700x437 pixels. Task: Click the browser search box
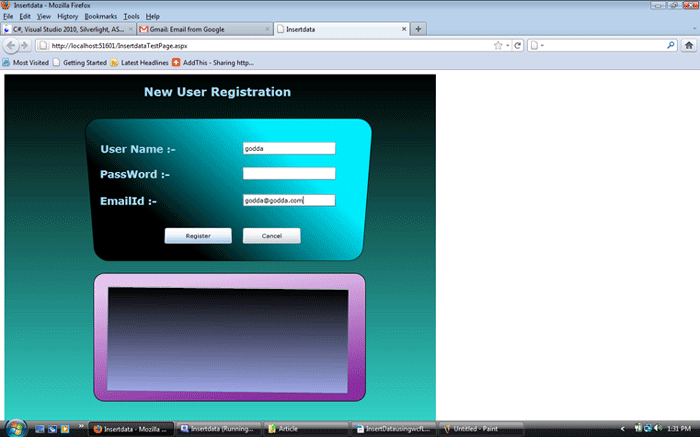coord(603,46)
